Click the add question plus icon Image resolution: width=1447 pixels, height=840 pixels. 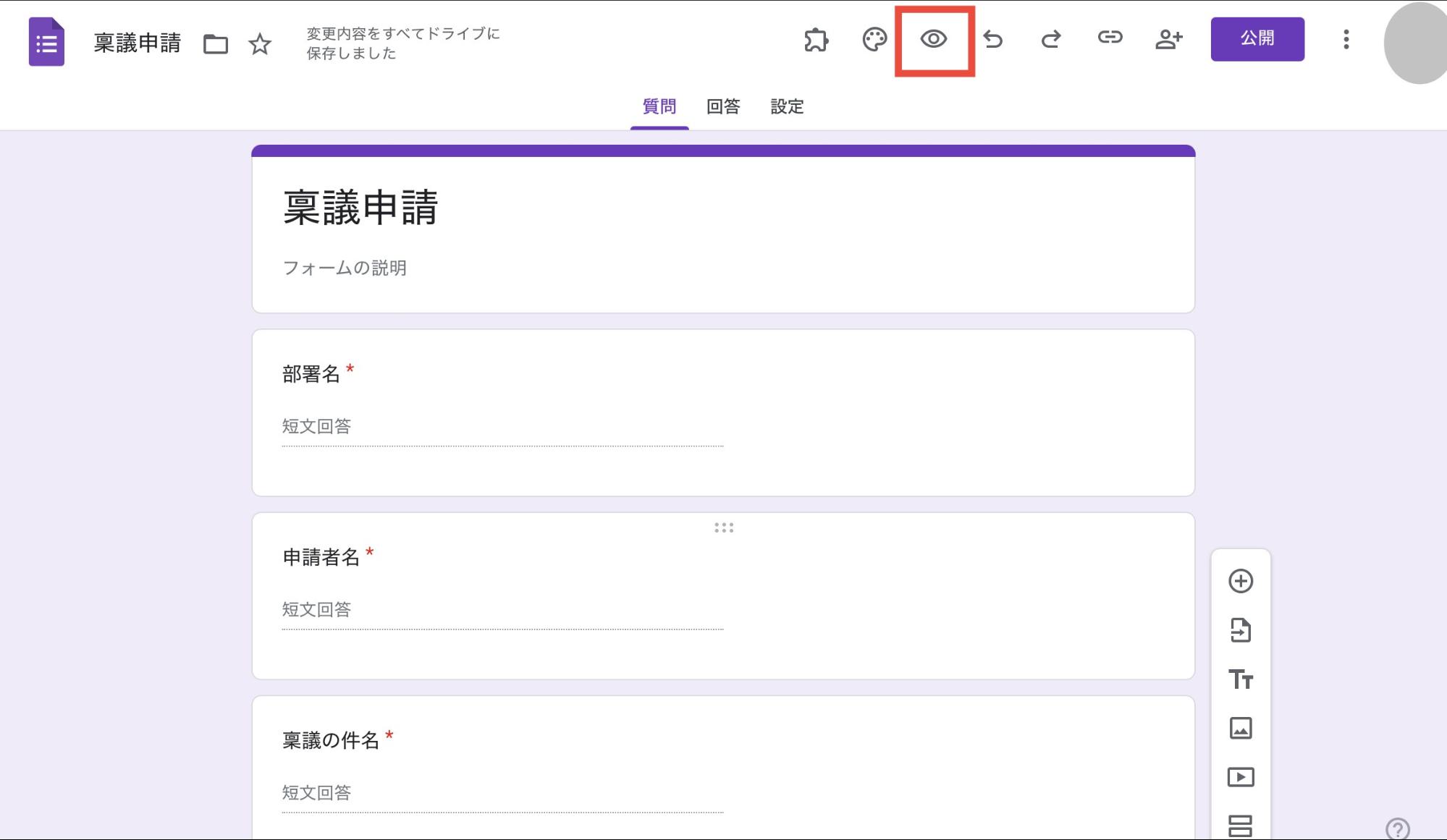[x=1240, y=581]
